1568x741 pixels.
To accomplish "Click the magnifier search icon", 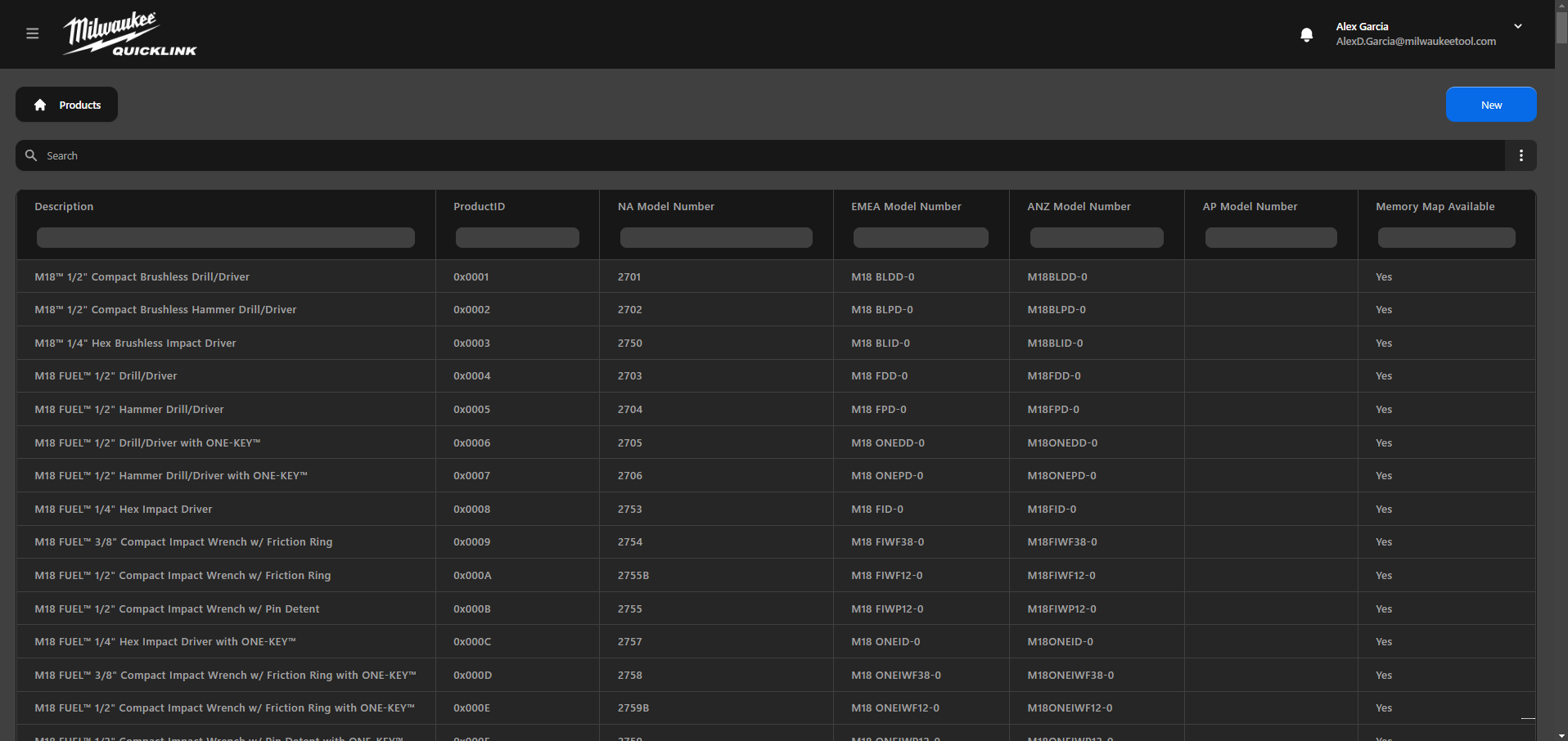I will [x=31, y=155].
